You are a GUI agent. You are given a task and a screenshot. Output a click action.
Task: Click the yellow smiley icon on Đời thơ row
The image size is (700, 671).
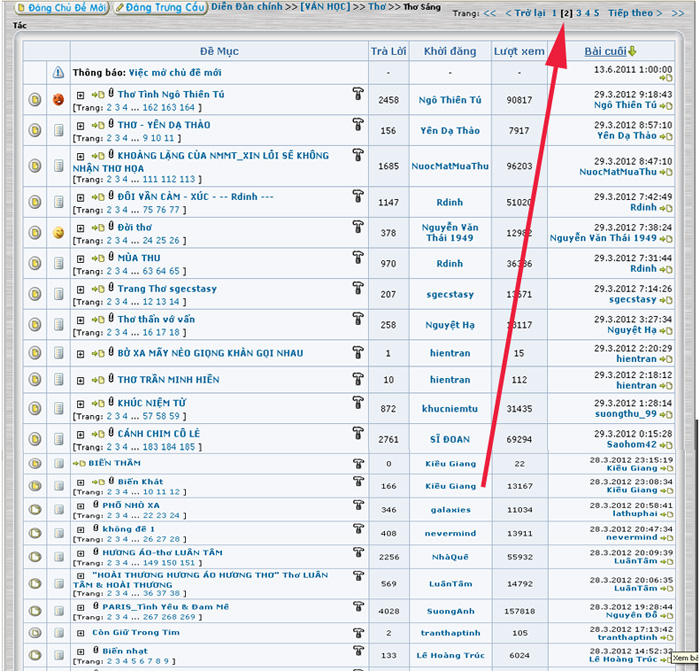point(58,233)
